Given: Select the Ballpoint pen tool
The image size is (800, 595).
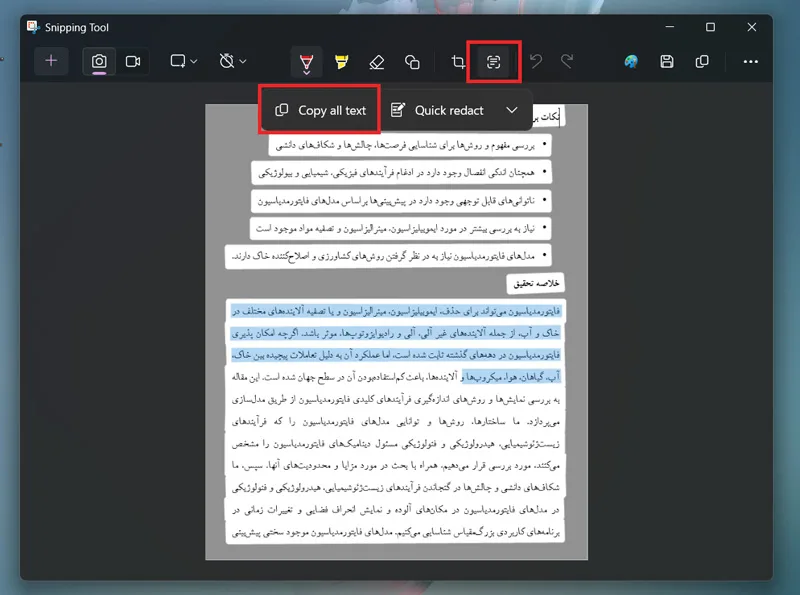Looking at the screenshot, I should pos(306,63).
